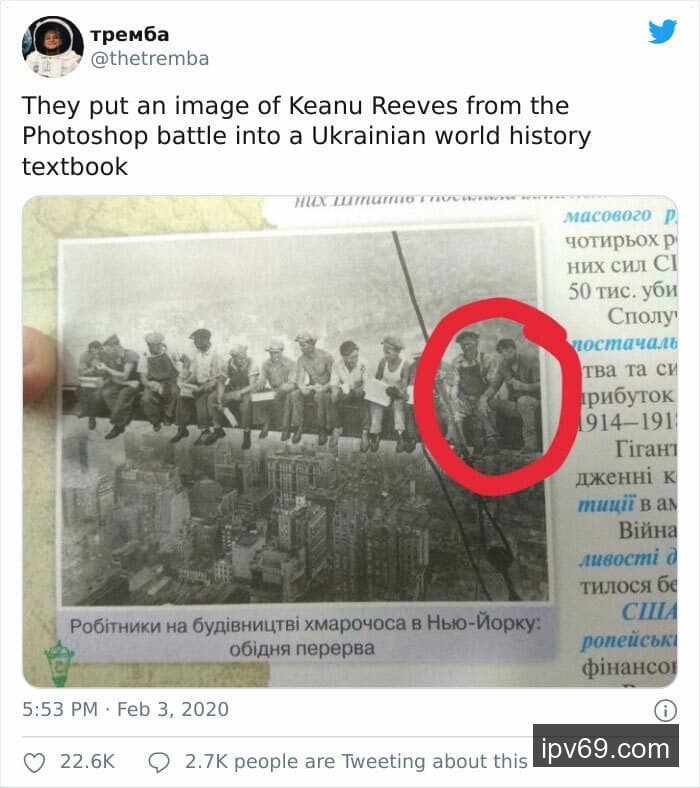This screenshot has width=700, height=788.
Task: View the 22.6K likes count
Action: click(87, 761)
